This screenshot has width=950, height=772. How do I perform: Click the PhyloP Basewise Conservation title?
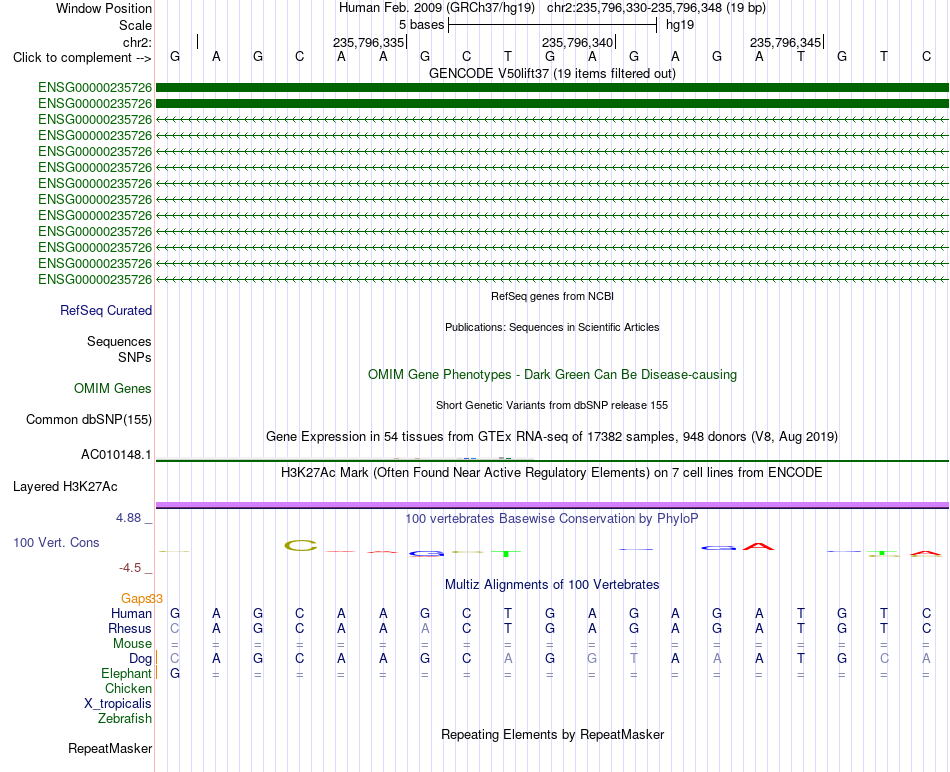click(552, 519)
